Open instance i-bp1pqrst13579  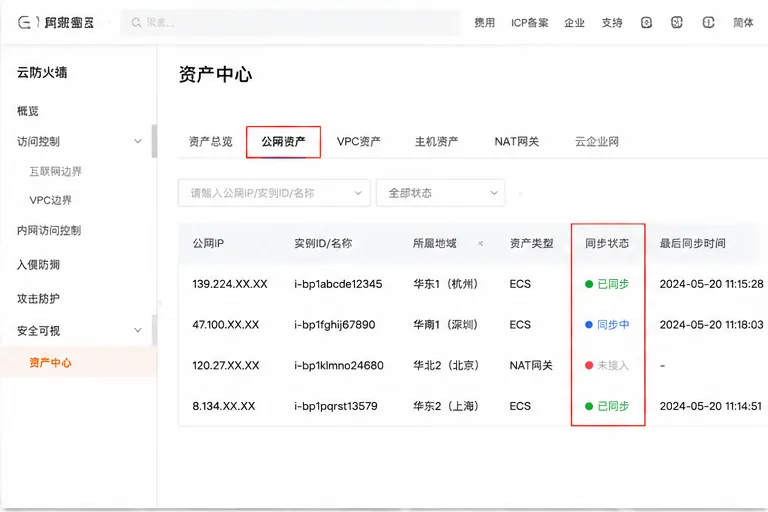[336, 406]
